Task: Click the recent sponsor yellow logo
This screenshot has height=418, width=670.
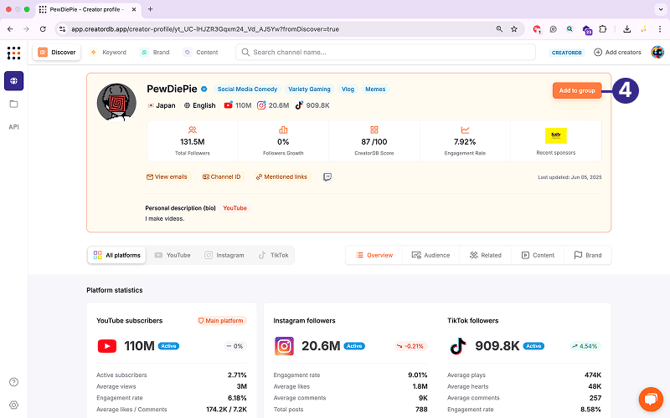Action: tap(556, 135)
